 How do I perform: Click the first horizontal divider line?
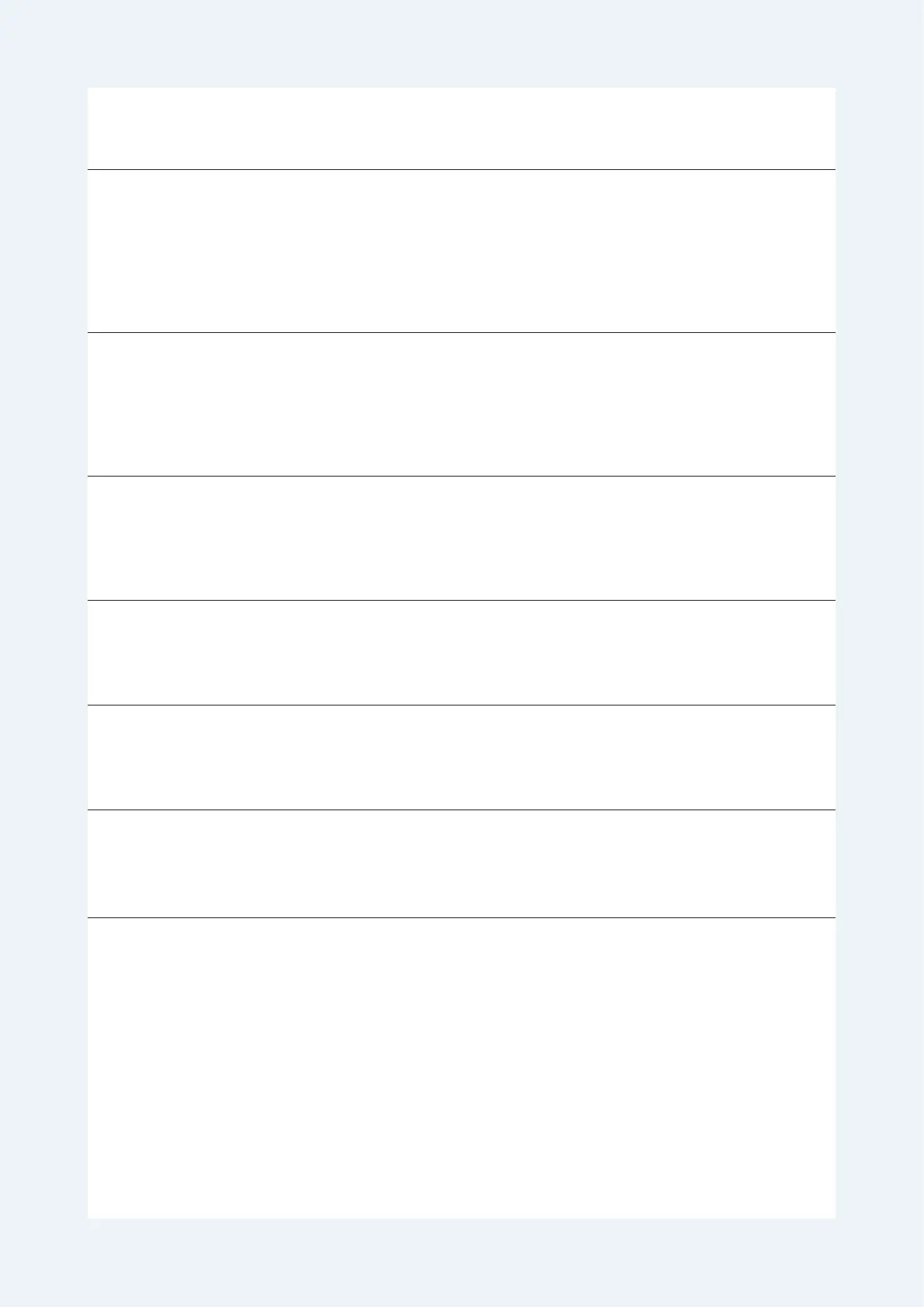click(462, 169)
